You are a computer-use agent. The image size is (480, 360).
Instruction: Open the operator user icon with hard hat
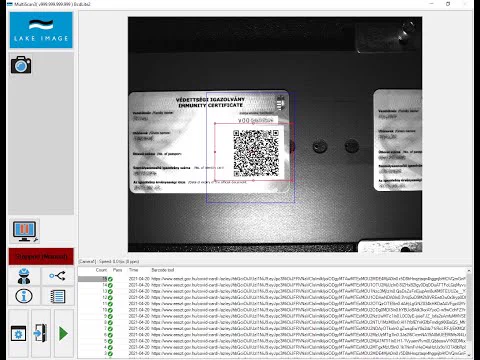pyautogui.click(x=24, y=276)
